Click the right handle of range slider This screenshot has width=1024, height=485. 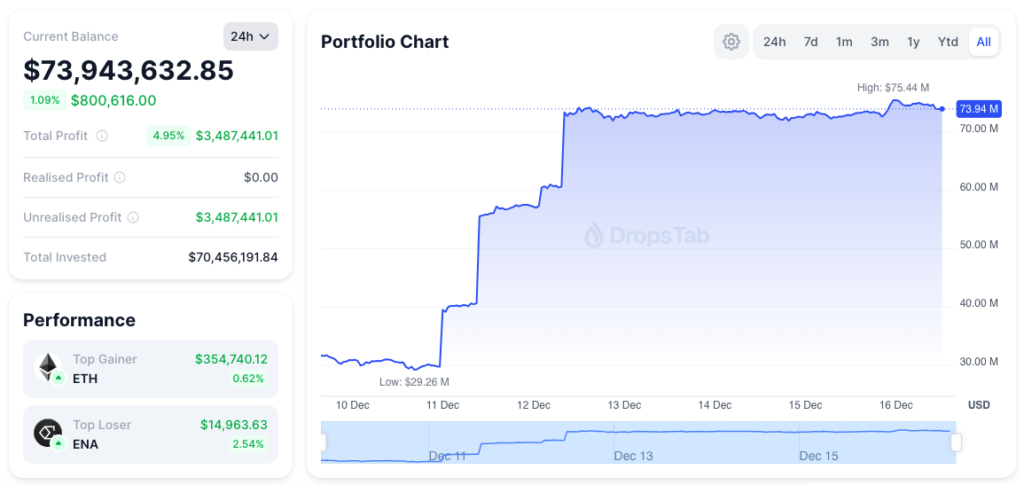click(x=956, y=442)
